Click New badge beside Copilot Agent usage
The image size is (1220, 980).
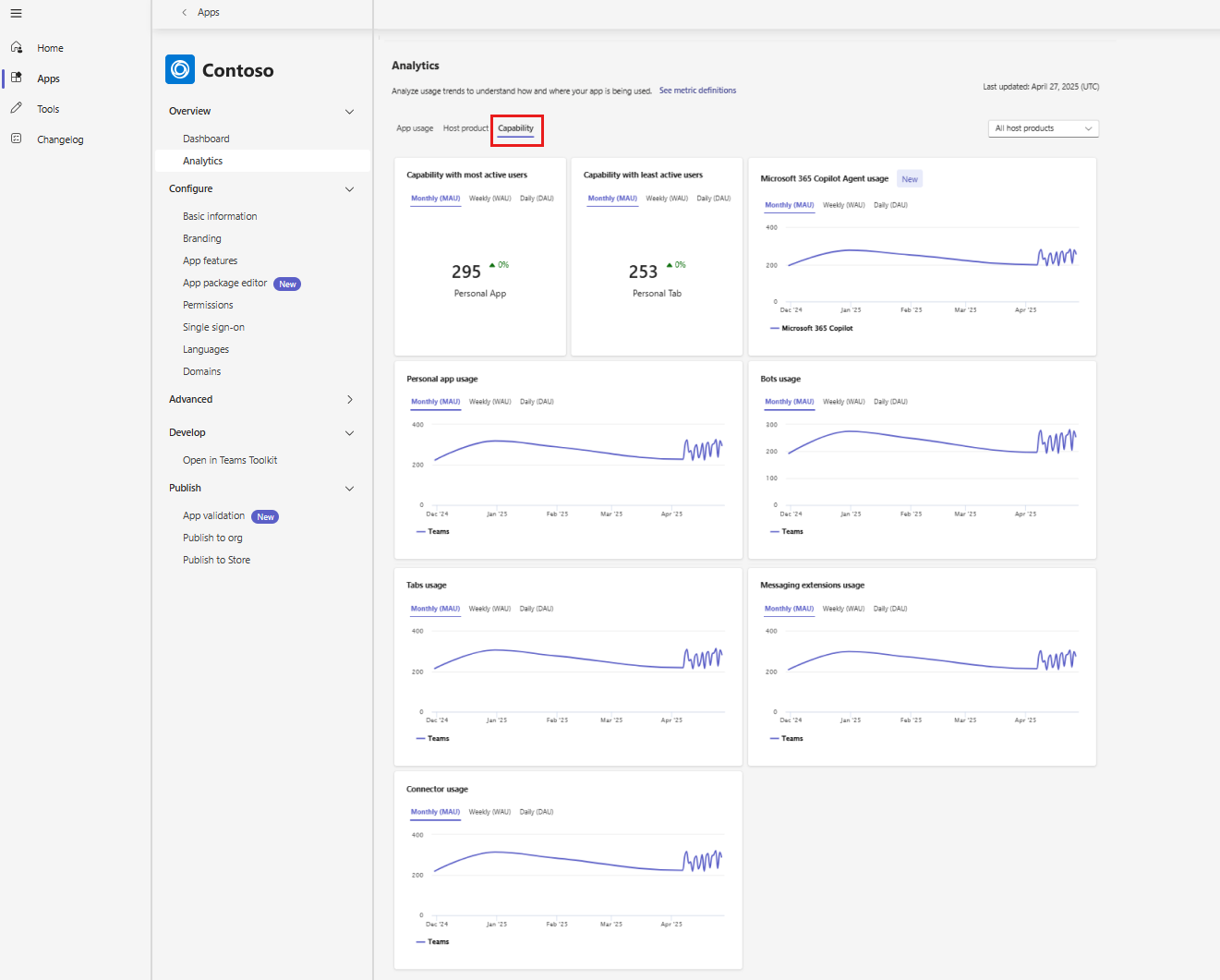(x=910, y=179)
